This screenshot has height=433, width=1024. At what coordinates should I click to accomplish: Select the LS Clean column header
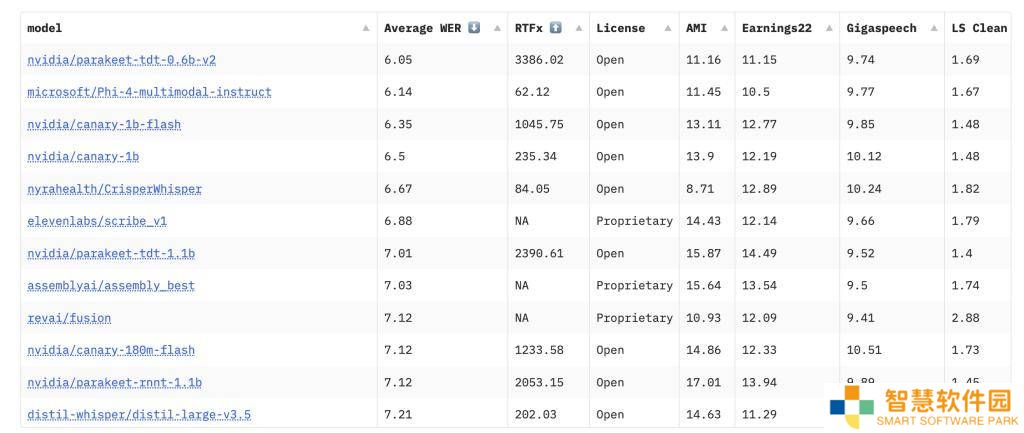coord(979,28)
